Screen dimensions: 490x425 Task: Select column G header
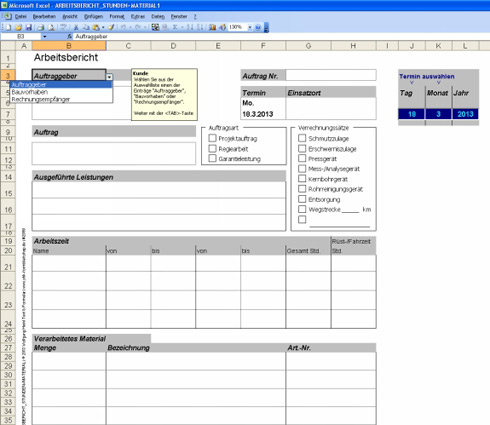308,46
